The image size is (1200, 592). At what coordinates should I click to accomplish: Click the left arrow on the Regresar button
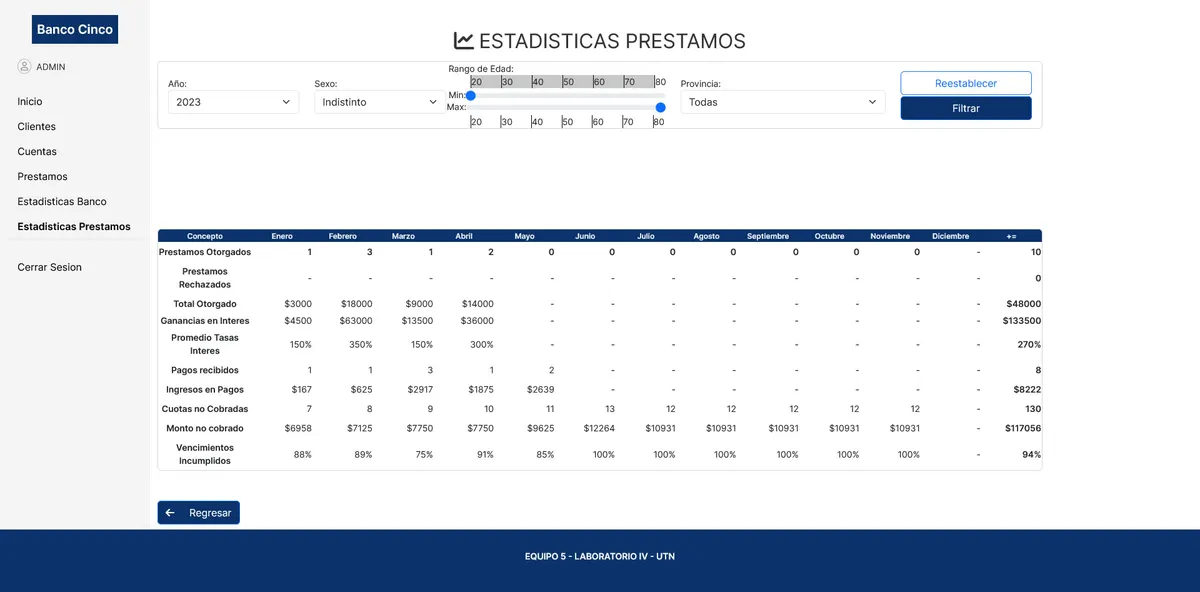click(x=169, y=512)
